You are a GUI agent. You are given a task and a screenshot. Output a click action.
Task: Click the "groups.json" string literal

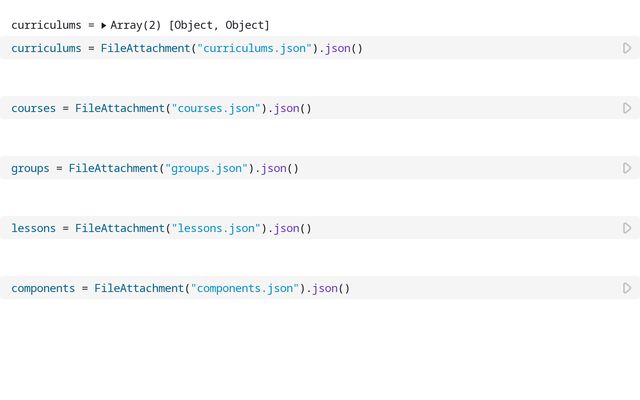207,168
